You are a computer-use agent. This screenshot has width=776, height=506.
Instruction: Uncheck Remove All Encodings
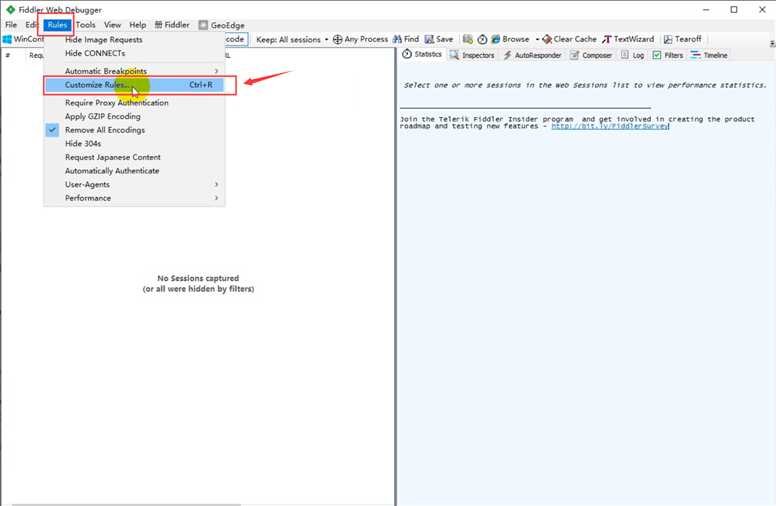(134, 130)
